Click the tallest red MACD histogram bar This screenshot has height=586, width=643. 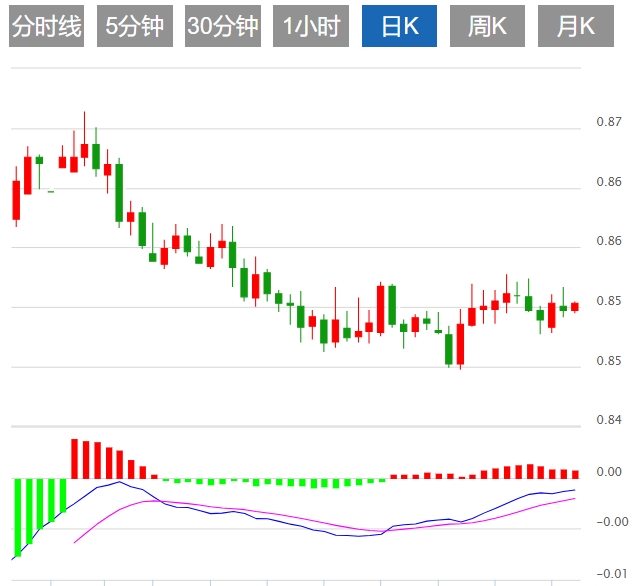pos(74,459)
